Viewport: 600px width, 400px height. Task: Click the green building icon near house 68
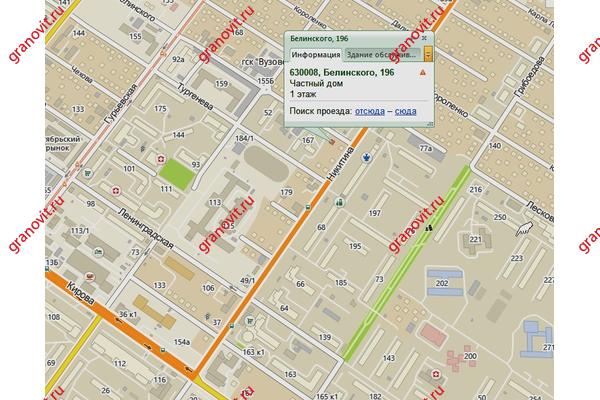pyautogui.click(x=339, y=202)
